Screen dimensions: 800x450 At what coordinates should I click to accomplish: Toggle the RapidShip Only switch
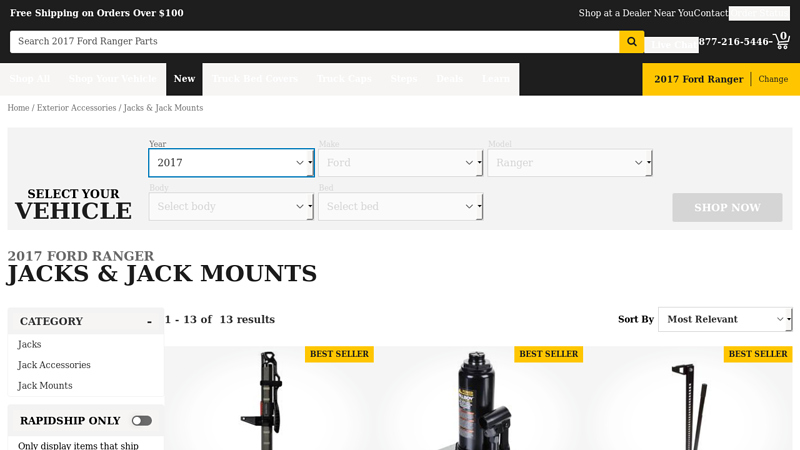[141, 421]
